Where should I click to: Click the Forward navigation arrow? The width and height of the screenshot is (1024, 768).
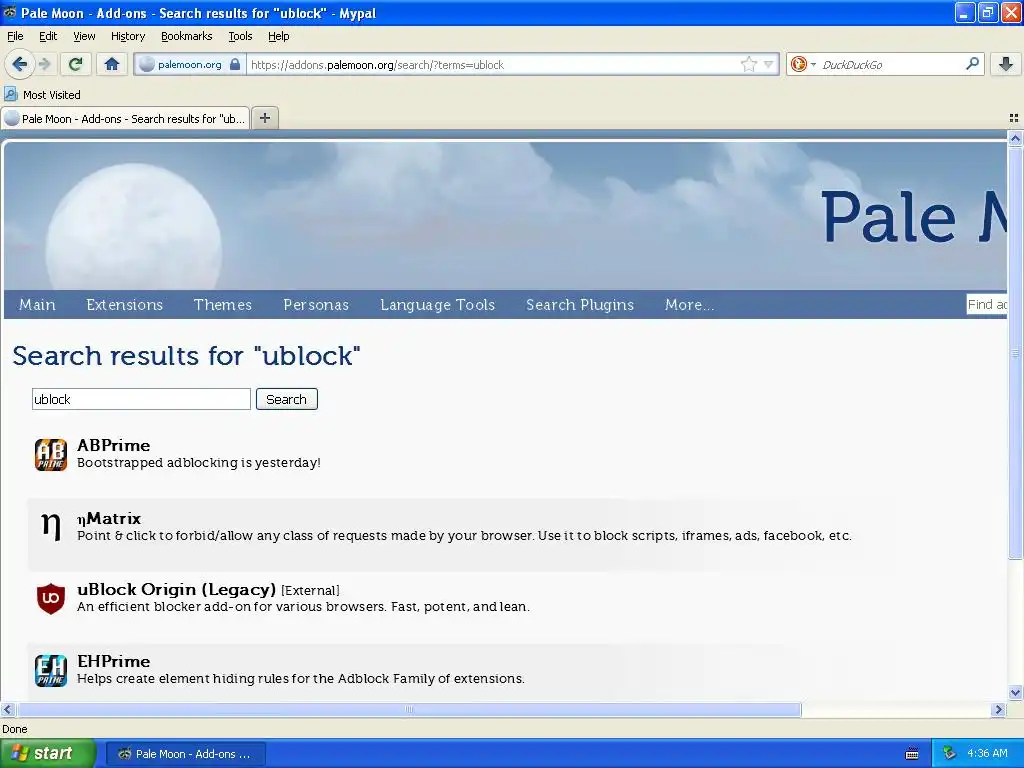tap(44, 64)
